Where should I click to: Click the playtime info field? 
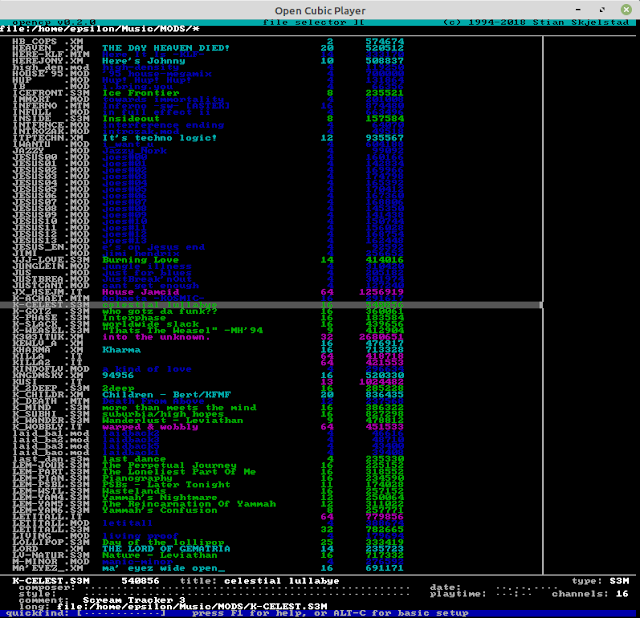(515, 594)
